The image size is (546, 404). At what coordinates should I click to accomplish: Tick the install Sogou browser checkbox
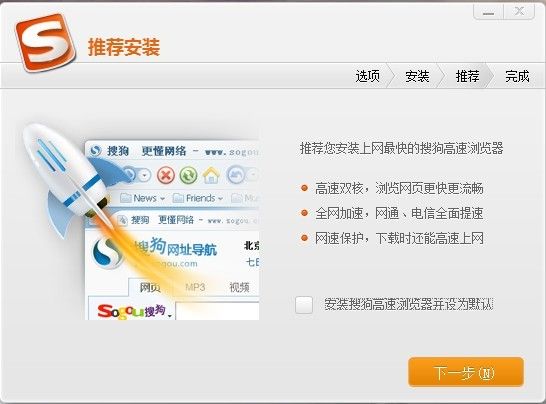304,305
